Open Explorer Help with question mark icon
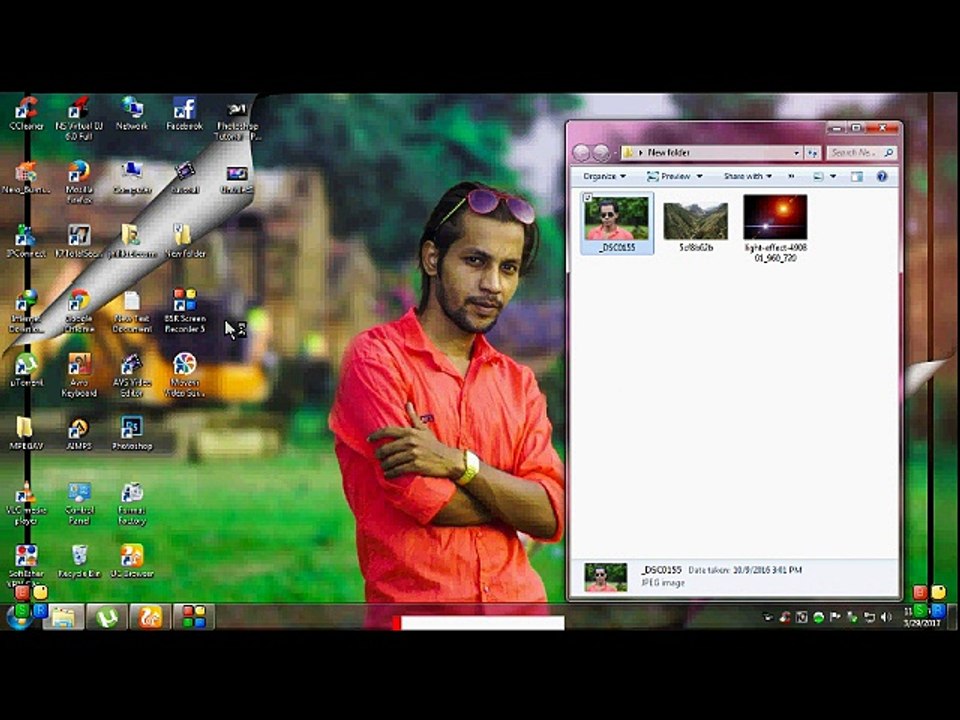 pyautogui.click(x=882, y=176)
